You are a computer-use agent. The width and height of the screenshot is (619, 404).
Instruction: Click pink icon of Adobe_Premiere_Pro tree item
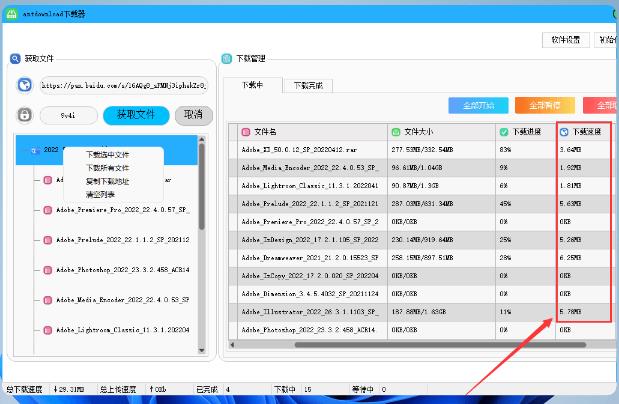click(48, 210)
